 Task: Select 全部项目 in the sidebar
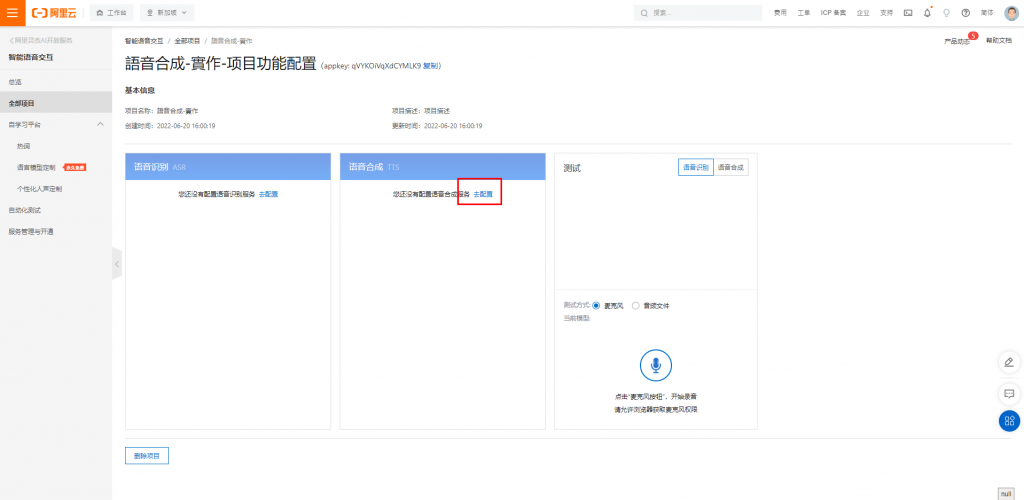point(56,103)
